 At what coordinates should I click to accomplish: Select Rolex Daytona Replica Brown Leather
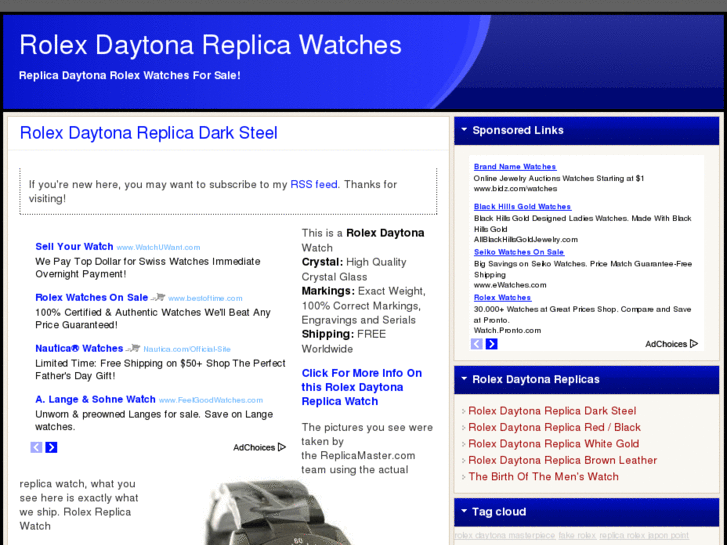point(563,460)
